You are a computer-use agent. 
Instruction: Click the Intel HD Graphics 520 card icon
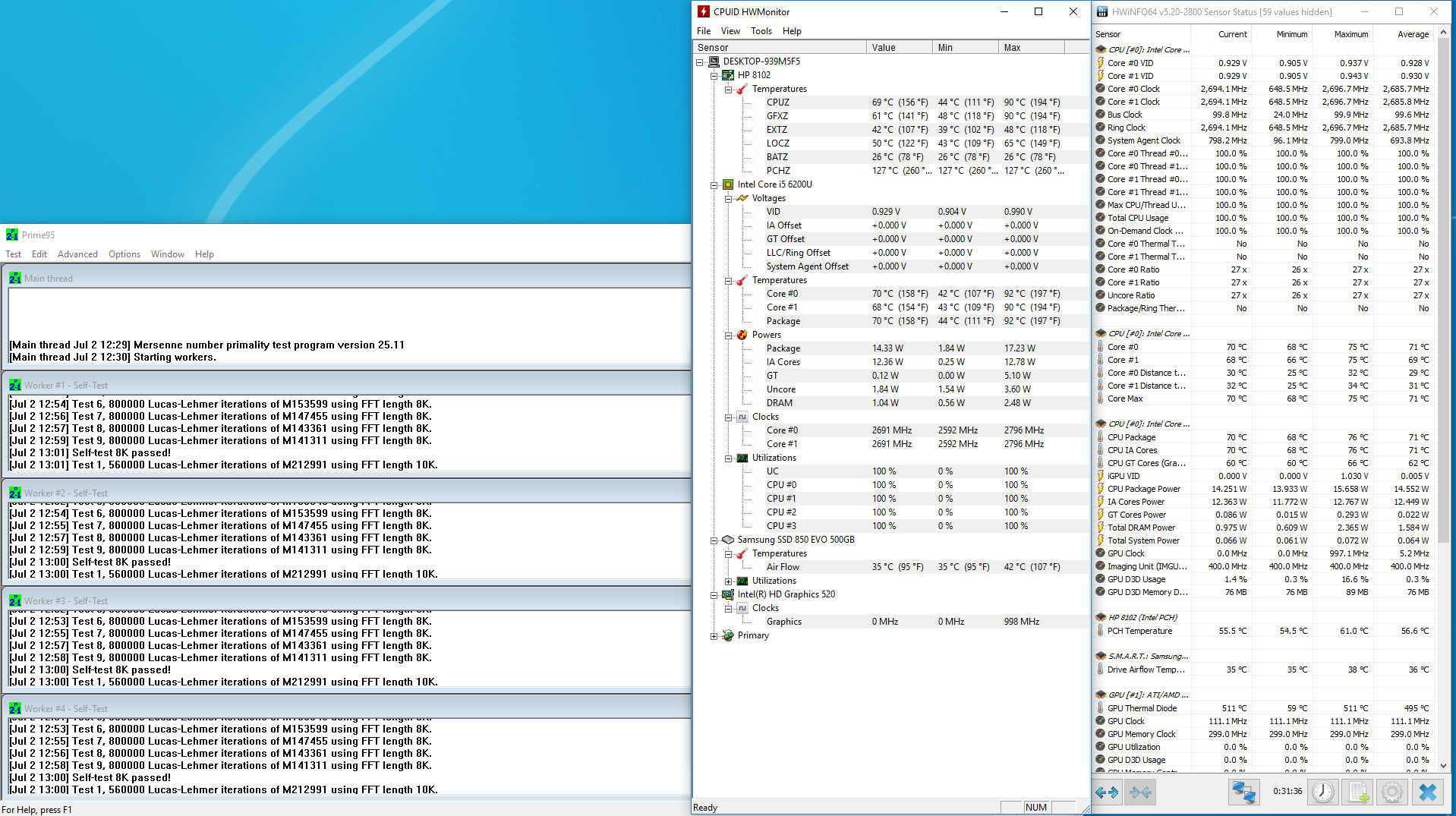click(x=728, y=594)
